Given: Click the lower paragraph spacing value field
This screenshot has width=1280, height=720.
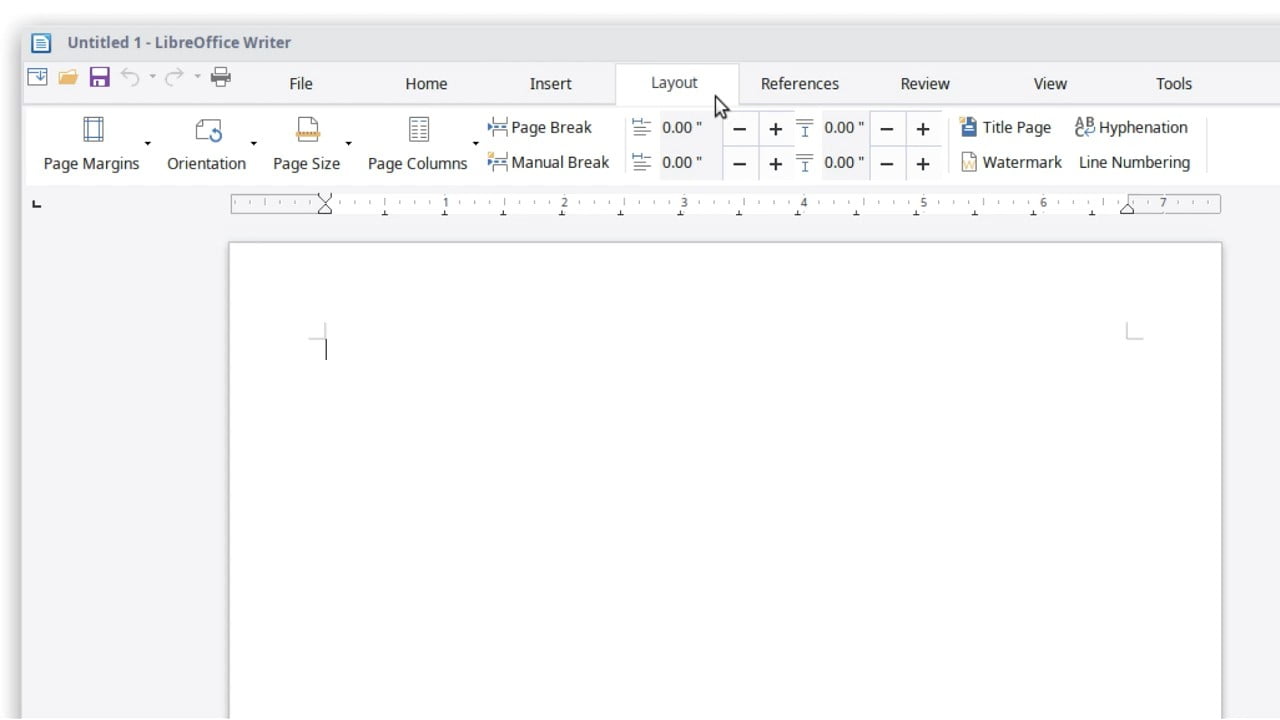Looking at the screenshot, I should [x=844, y=162].
